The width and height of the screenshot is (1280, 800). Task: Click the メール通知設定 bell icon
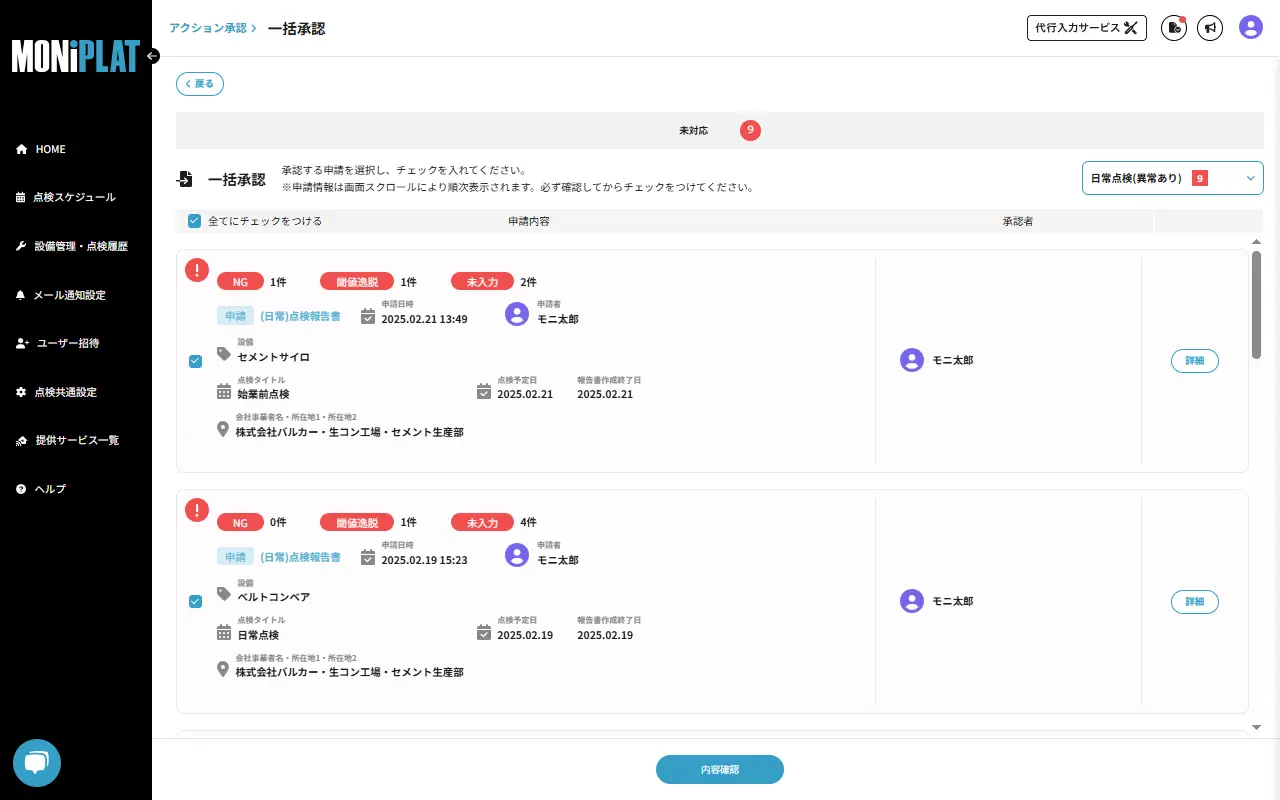click(x=22, y=294)
